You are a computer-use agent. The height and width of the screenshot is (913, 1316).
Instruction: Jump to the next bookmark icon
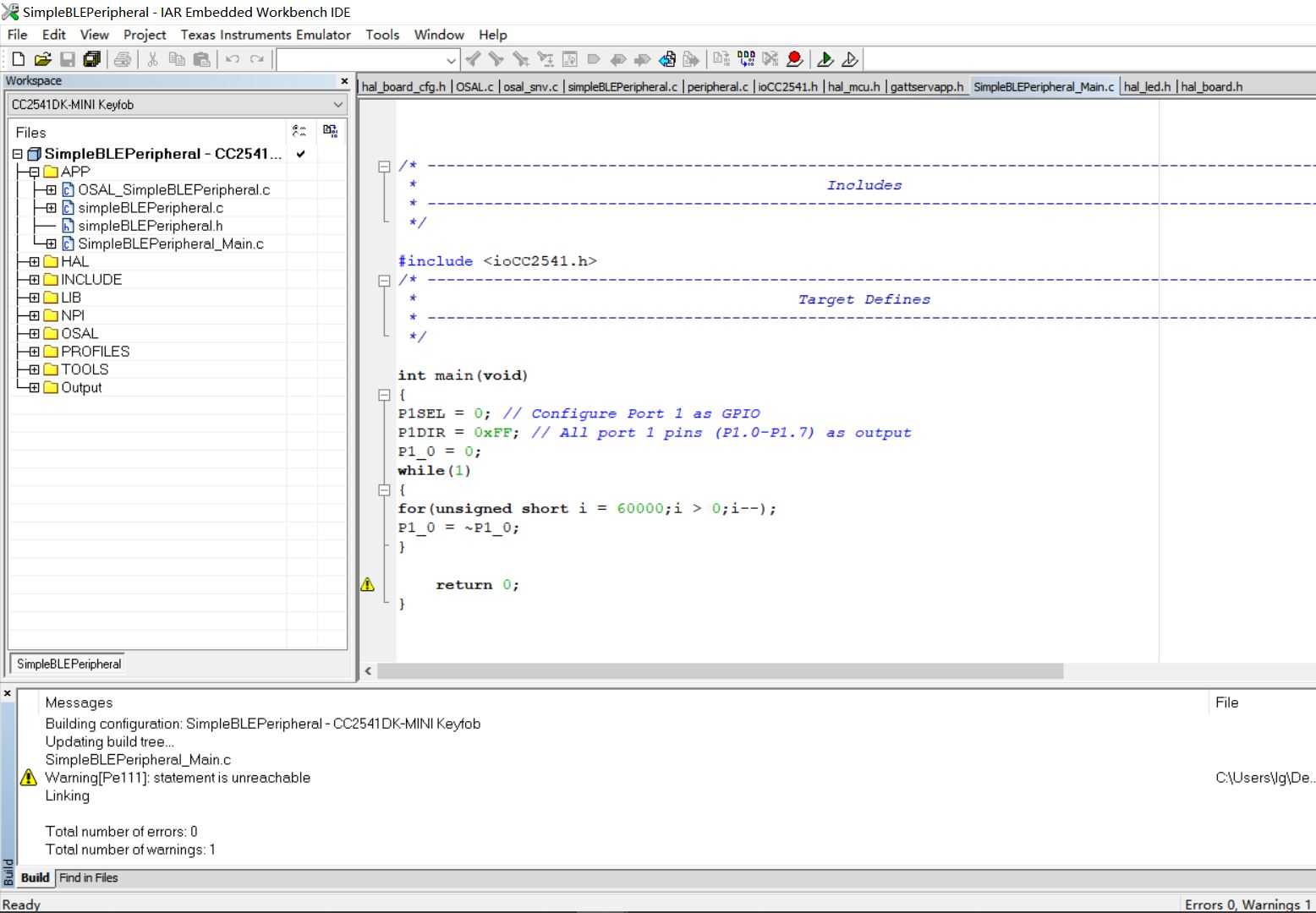tap(643, 59)
